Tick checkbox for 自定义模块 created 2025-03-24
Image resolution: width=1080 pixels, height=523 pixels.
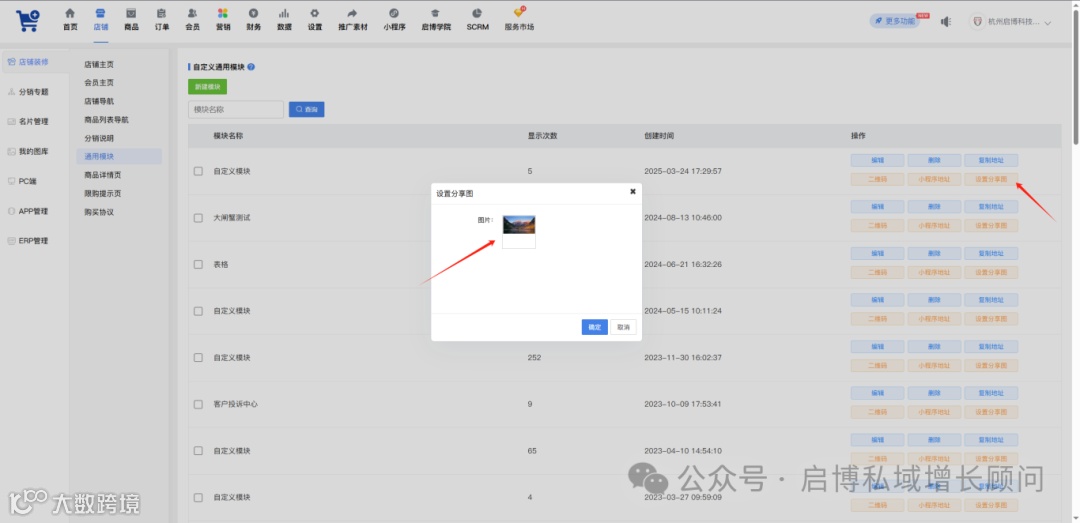click(x=198, y=171)
